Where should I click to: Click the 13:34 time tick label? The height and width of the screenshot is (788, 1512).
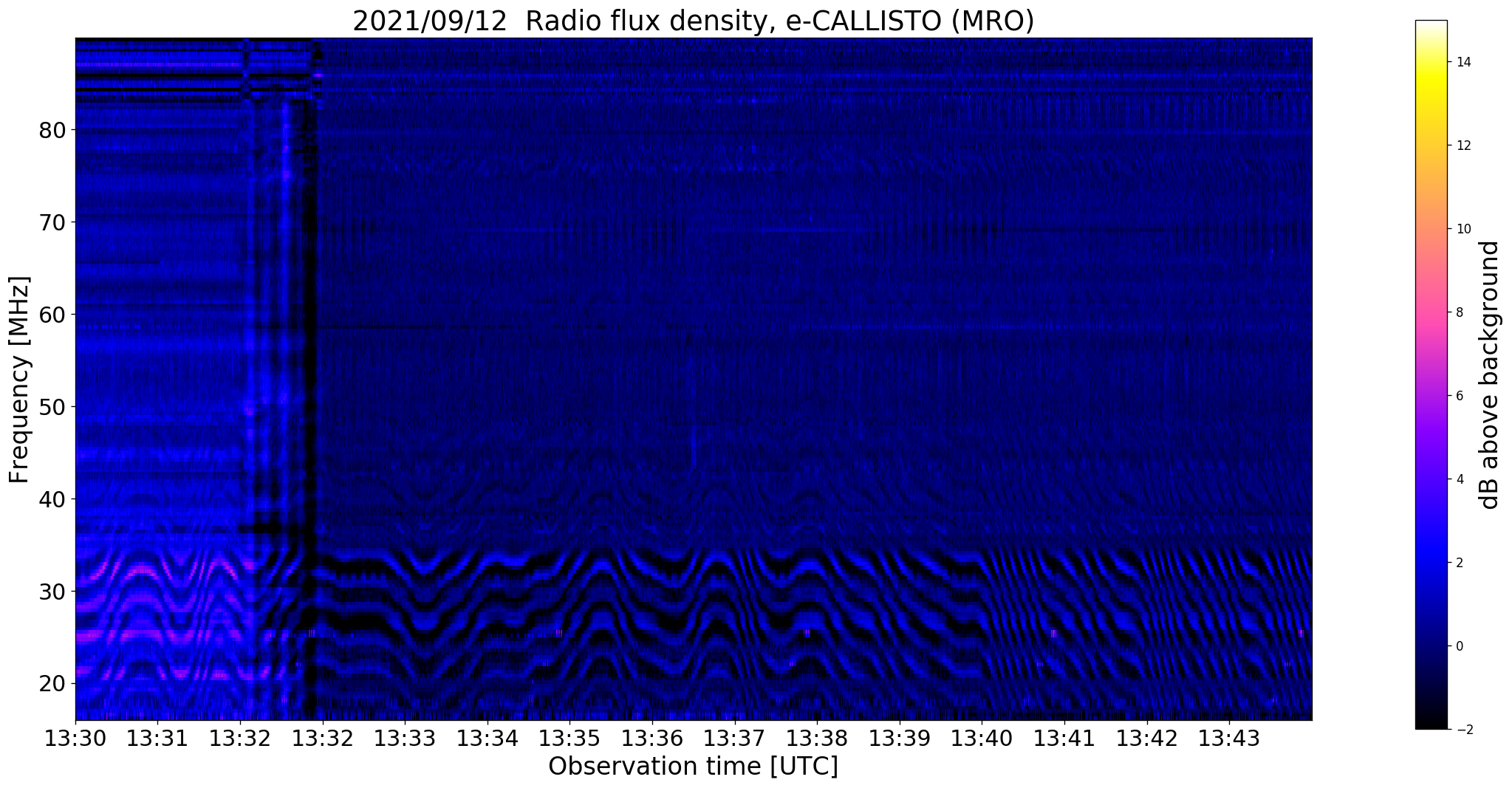click(x=488, y=738)
